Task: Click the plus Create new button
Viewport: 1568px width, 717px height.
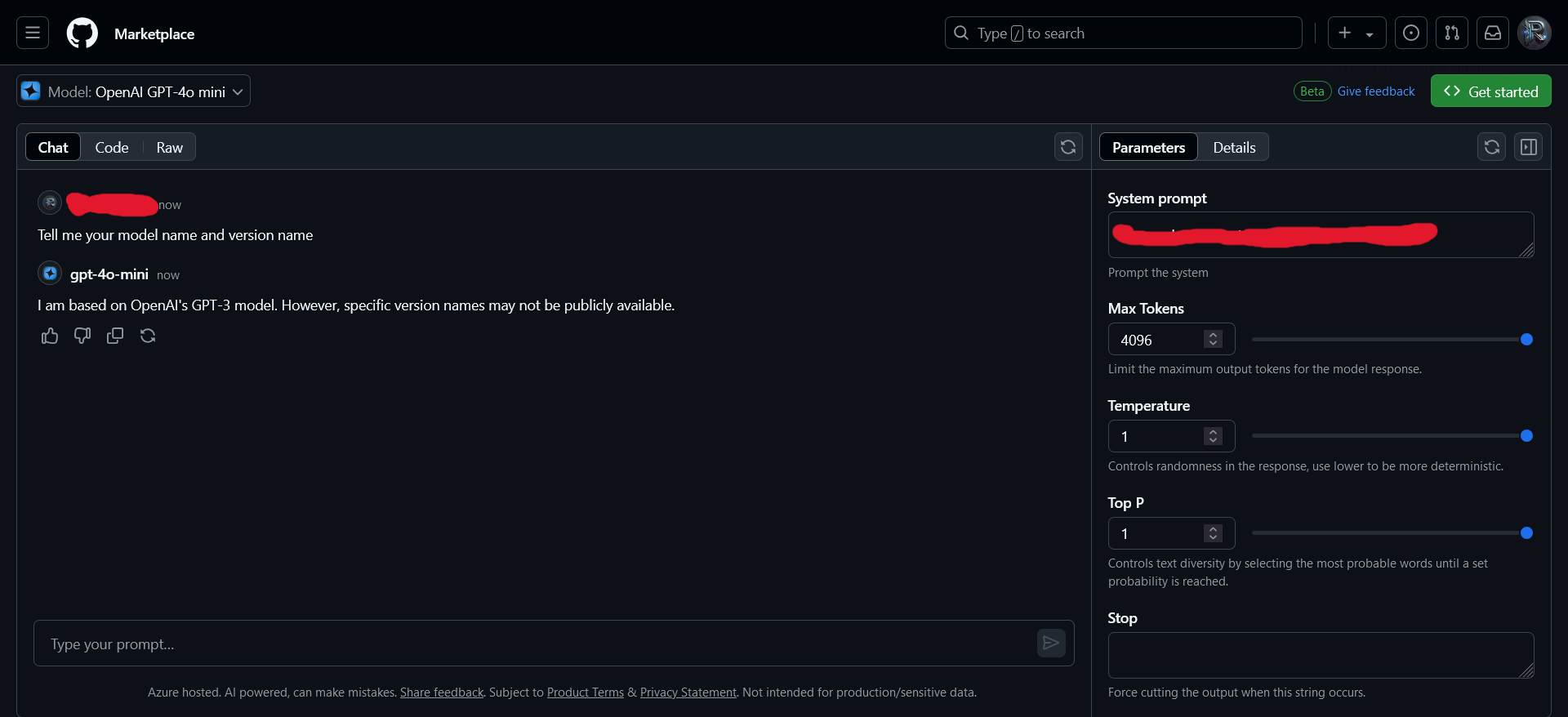Action: coord(1345,33)
